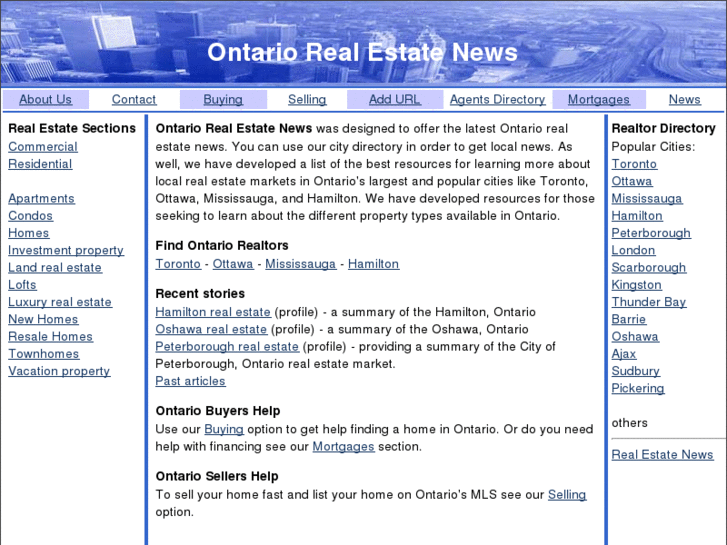Choose Kingston in Realtor Directory

(637, 285)
